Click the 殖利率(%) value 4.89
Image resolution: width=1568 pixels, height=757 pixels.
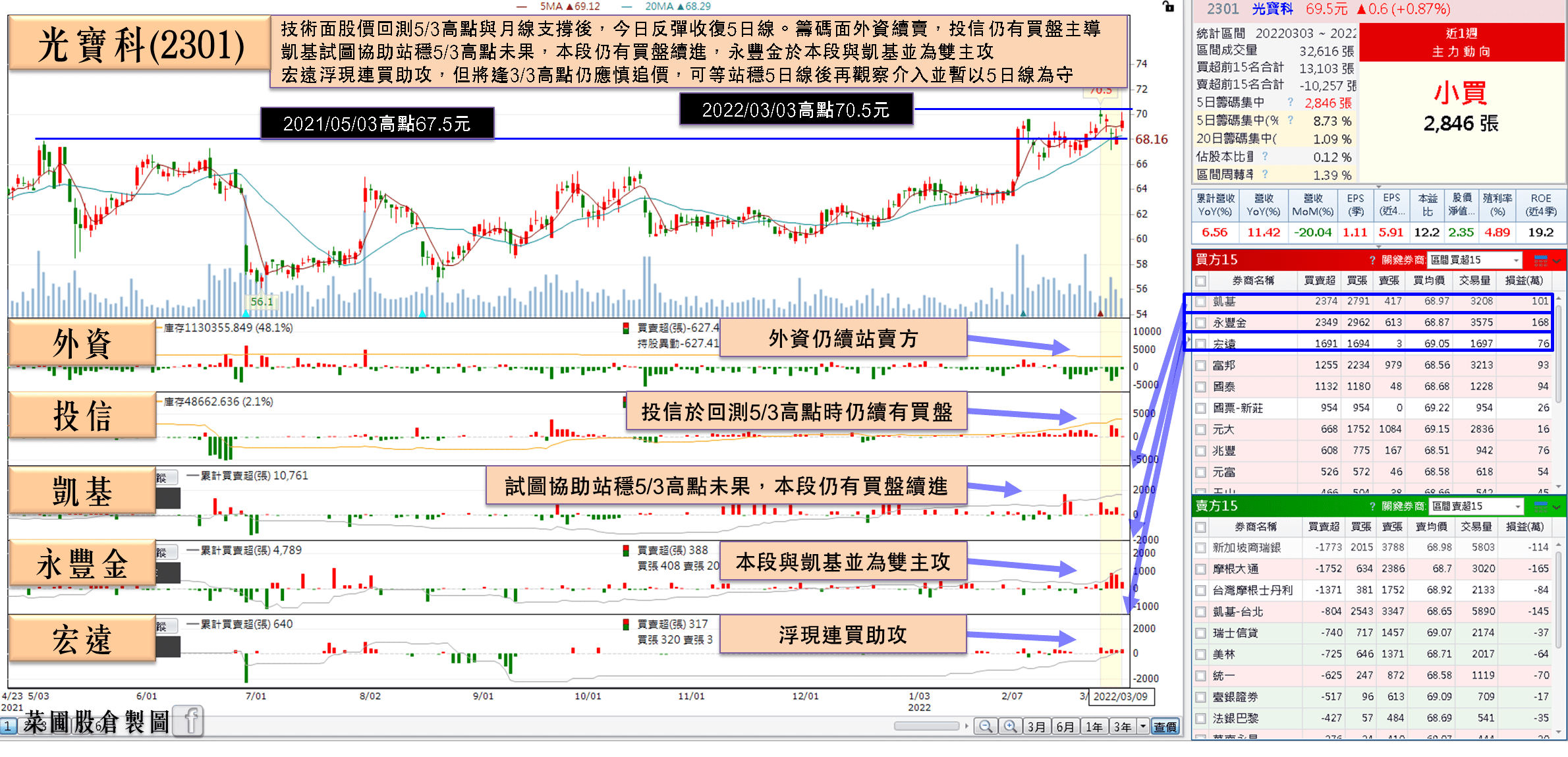(1497, 233)
